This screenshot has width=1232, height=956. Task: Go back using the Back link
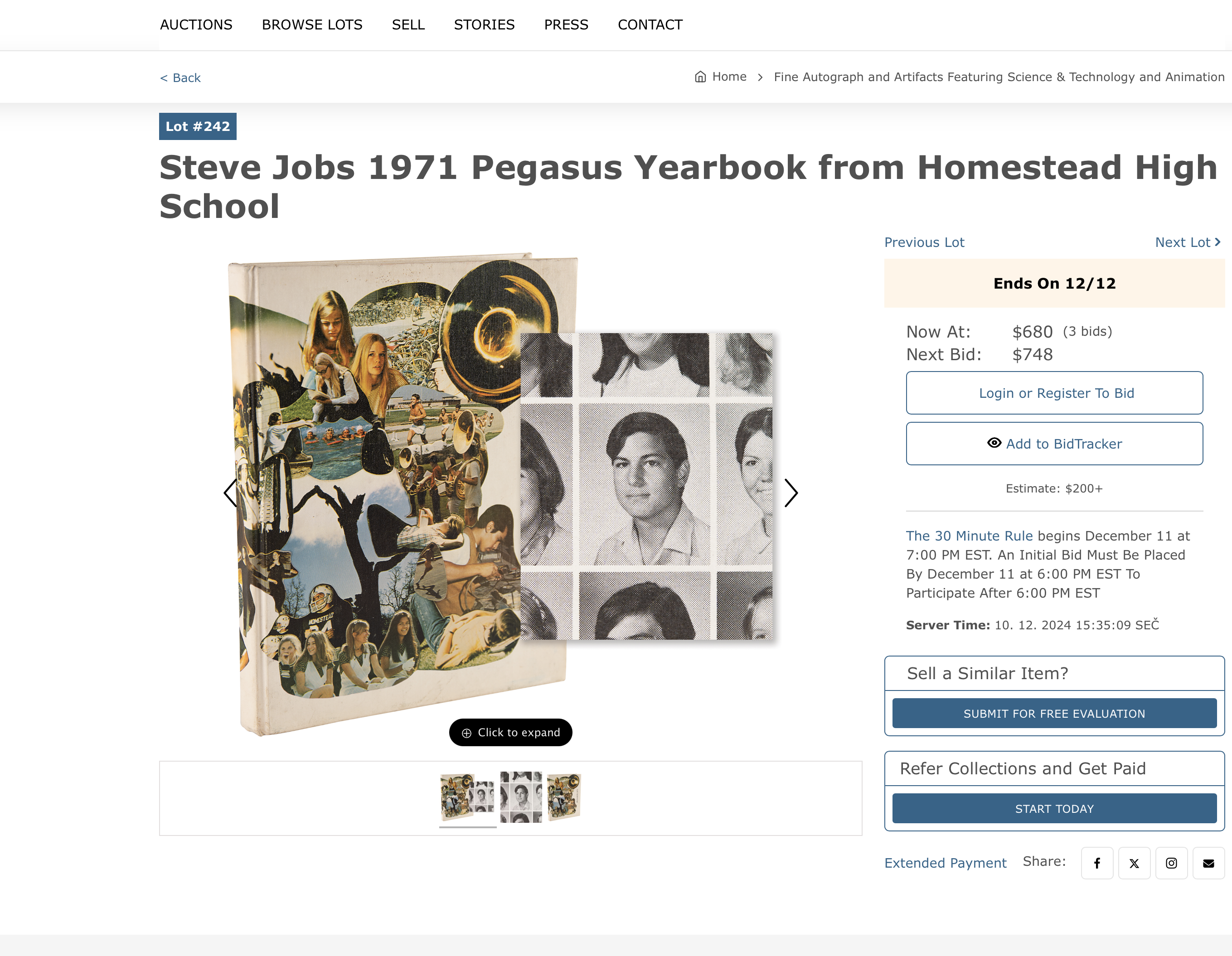tap(180, 78)
